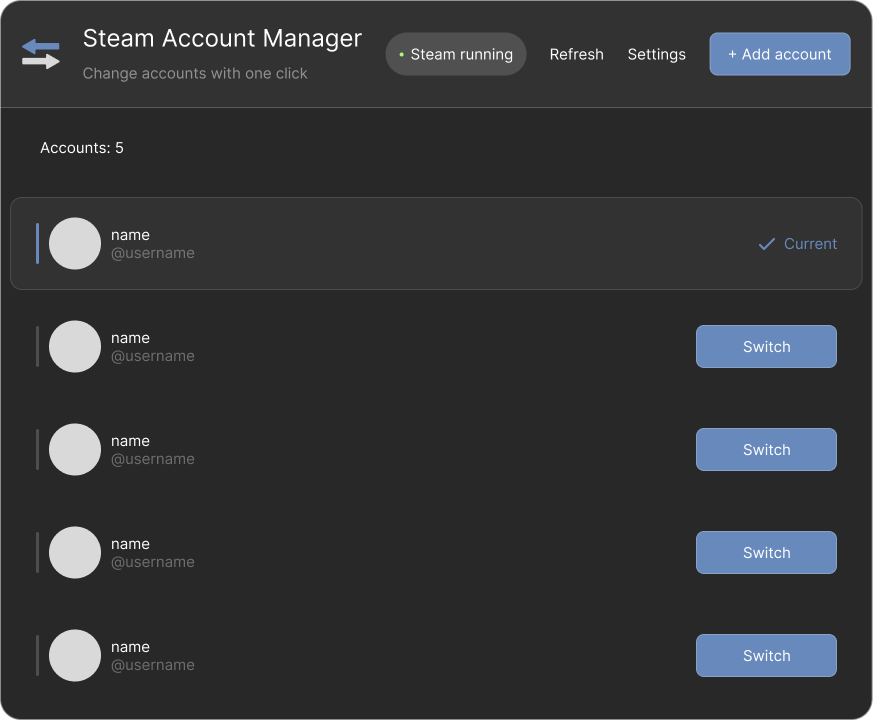Click @username of the current account
This screenshot has height=720, width=873.
coord(153,253)
